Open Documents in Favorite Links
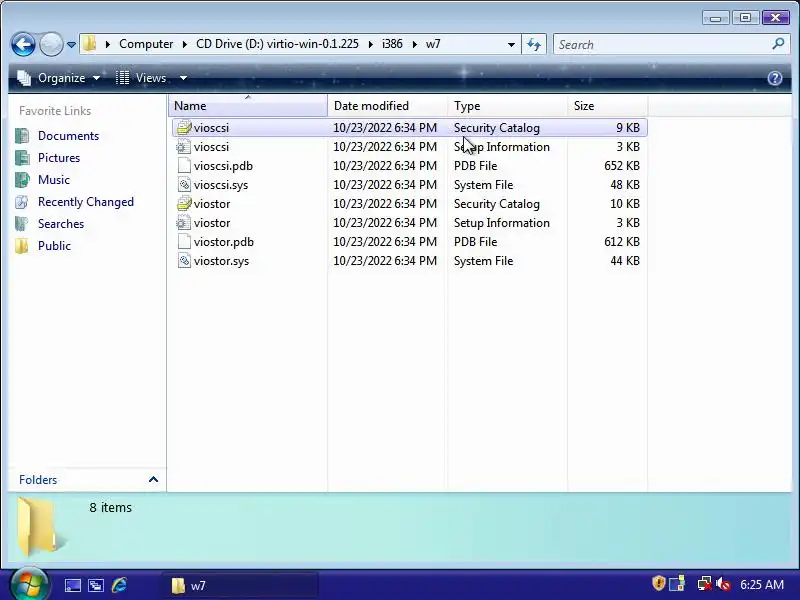This screenshot has width=800, height=600. (x=68, y=136)
